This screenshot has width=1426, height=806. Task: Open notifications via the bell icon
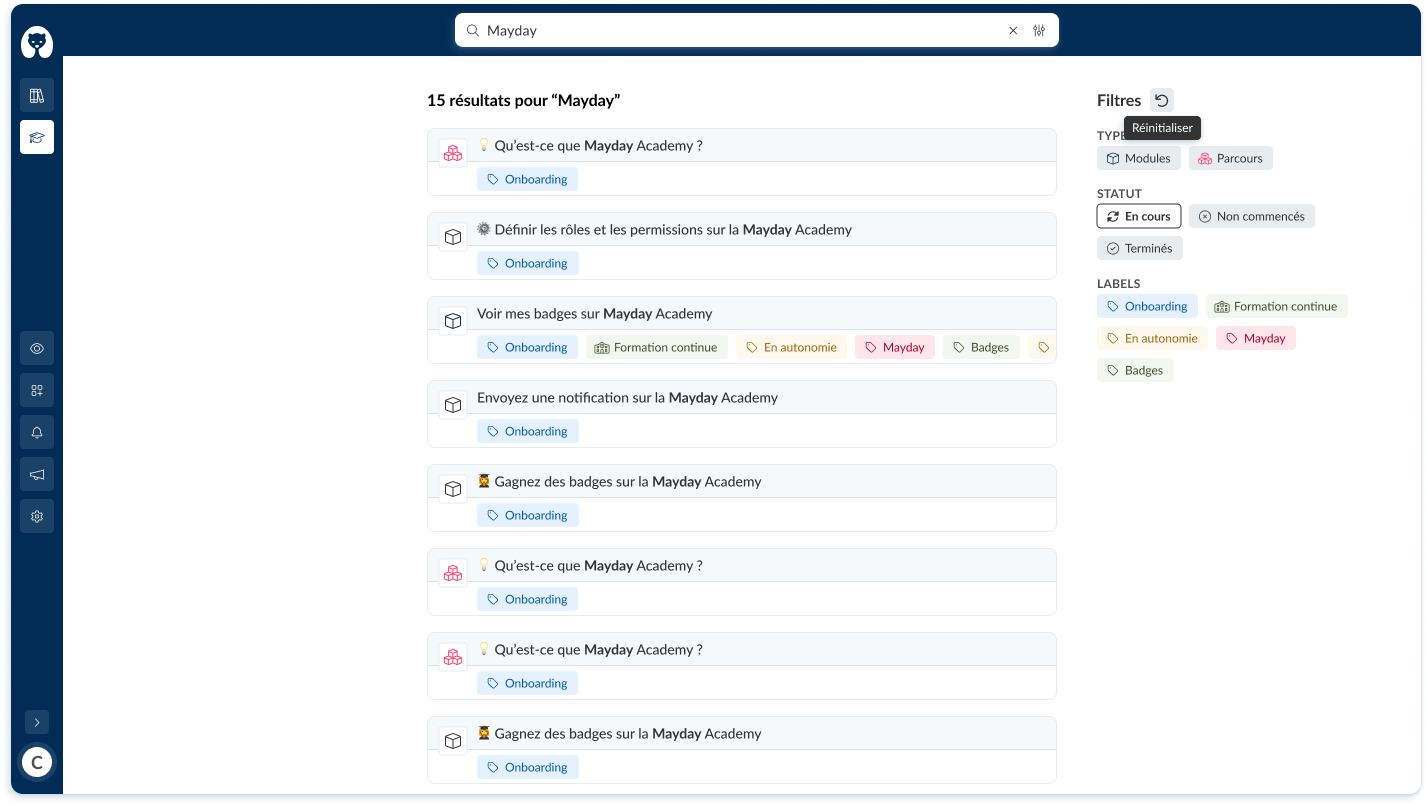pos(37,432)
